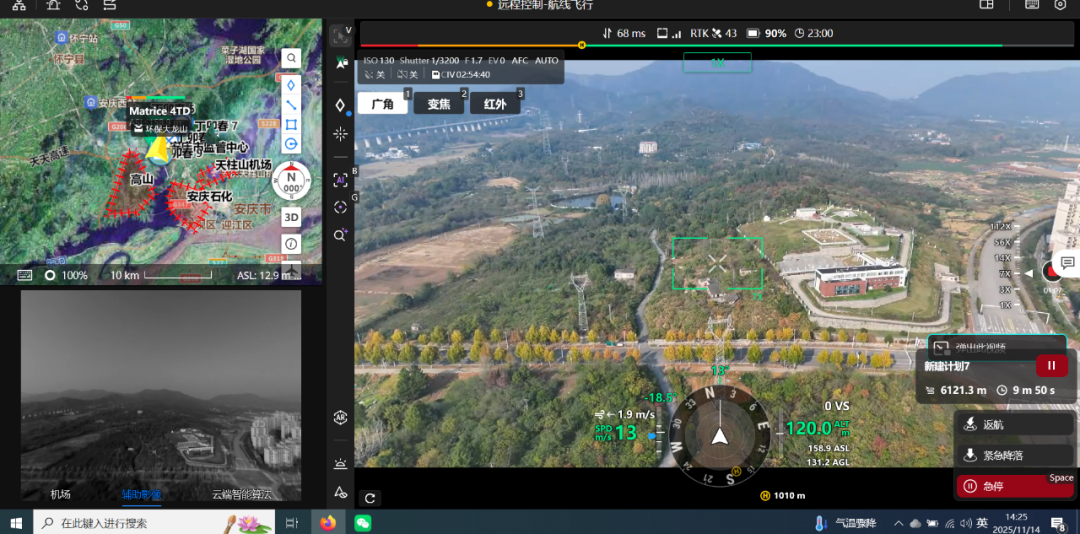Click the 紧急降落 emergency landing button

tap(1015, 455)
